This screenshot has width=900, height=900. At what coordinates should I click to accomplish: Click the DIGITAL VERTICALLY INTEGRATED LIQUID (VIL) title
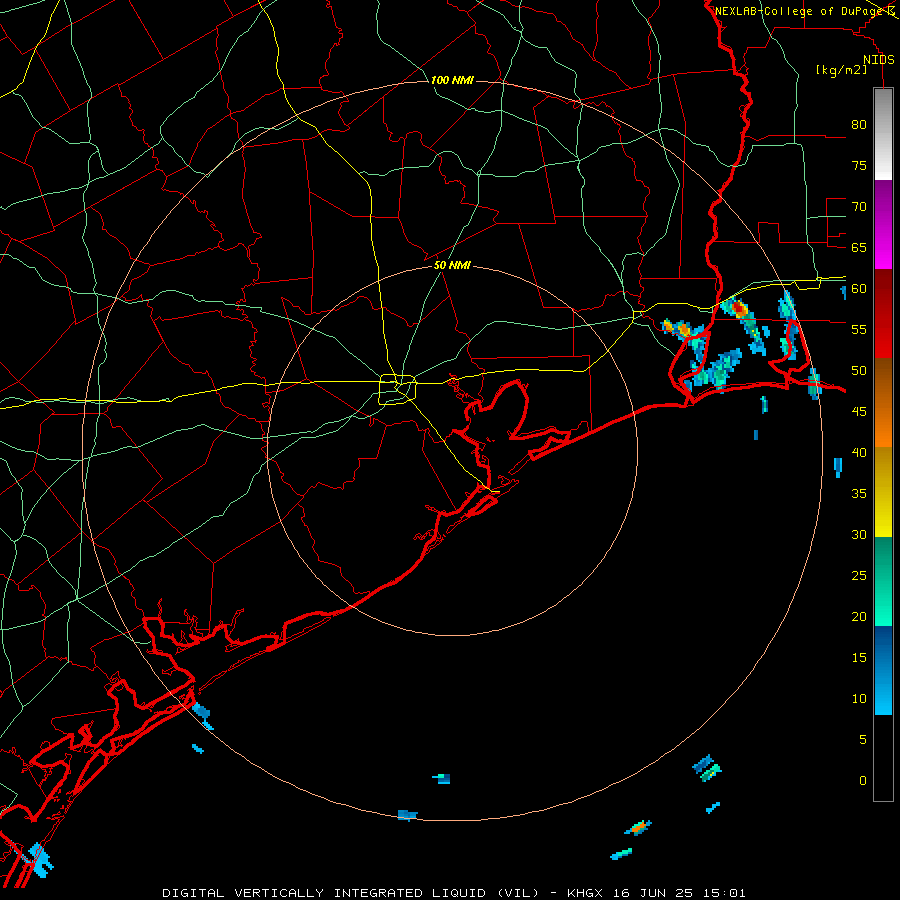(x=351, y=893)
